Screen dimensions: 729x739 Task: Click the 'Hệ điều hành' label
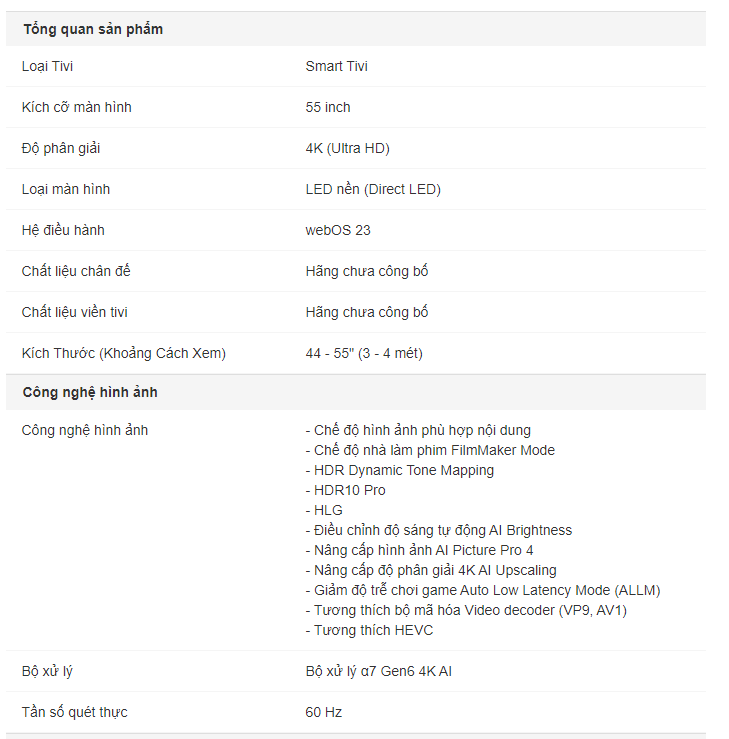(x=63, y=230)
